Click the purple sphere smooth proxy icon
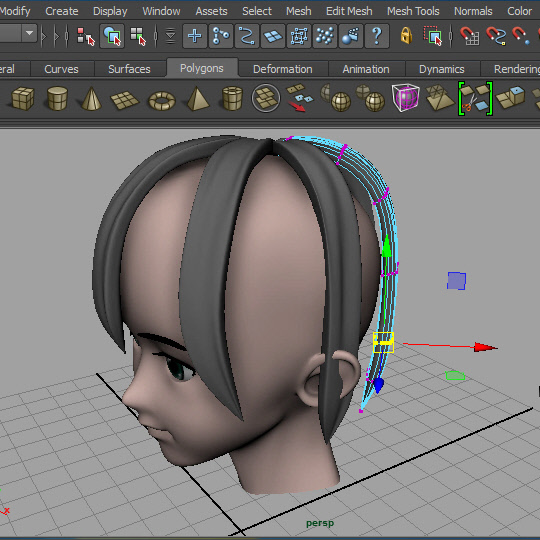This screenshot has height=540, width=540. click(x=405, y=97)
